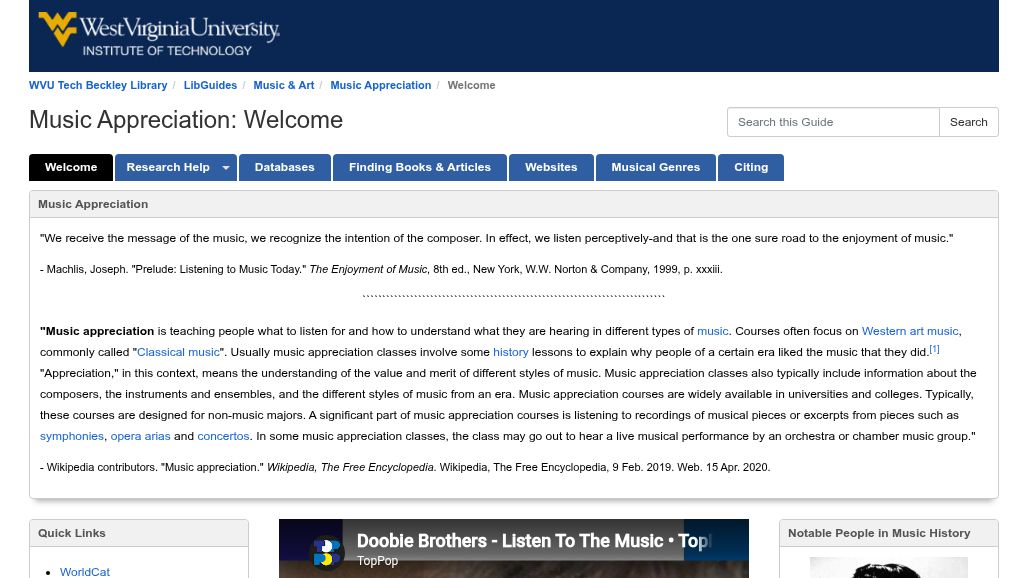
Task: Open the Classical music link
Action: pyautogui.click(x=178, y=353)
